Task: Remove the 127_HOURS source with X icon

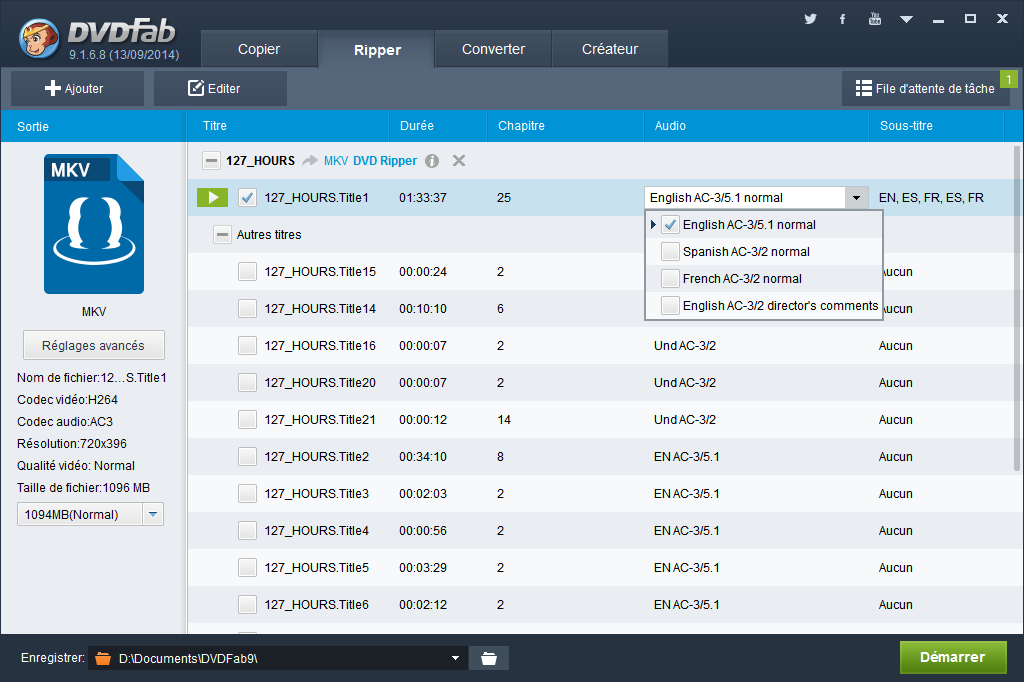Action: coord(459,161)
